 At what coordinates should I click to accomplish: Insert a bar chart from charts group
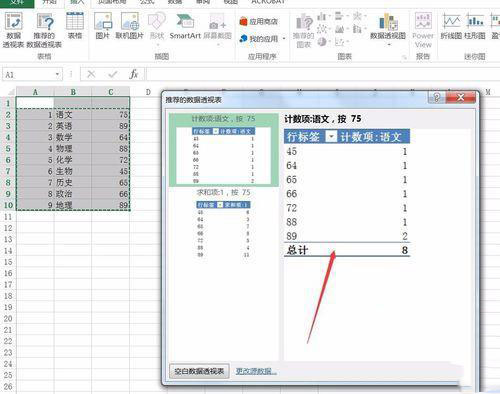[x=339, y=16]
